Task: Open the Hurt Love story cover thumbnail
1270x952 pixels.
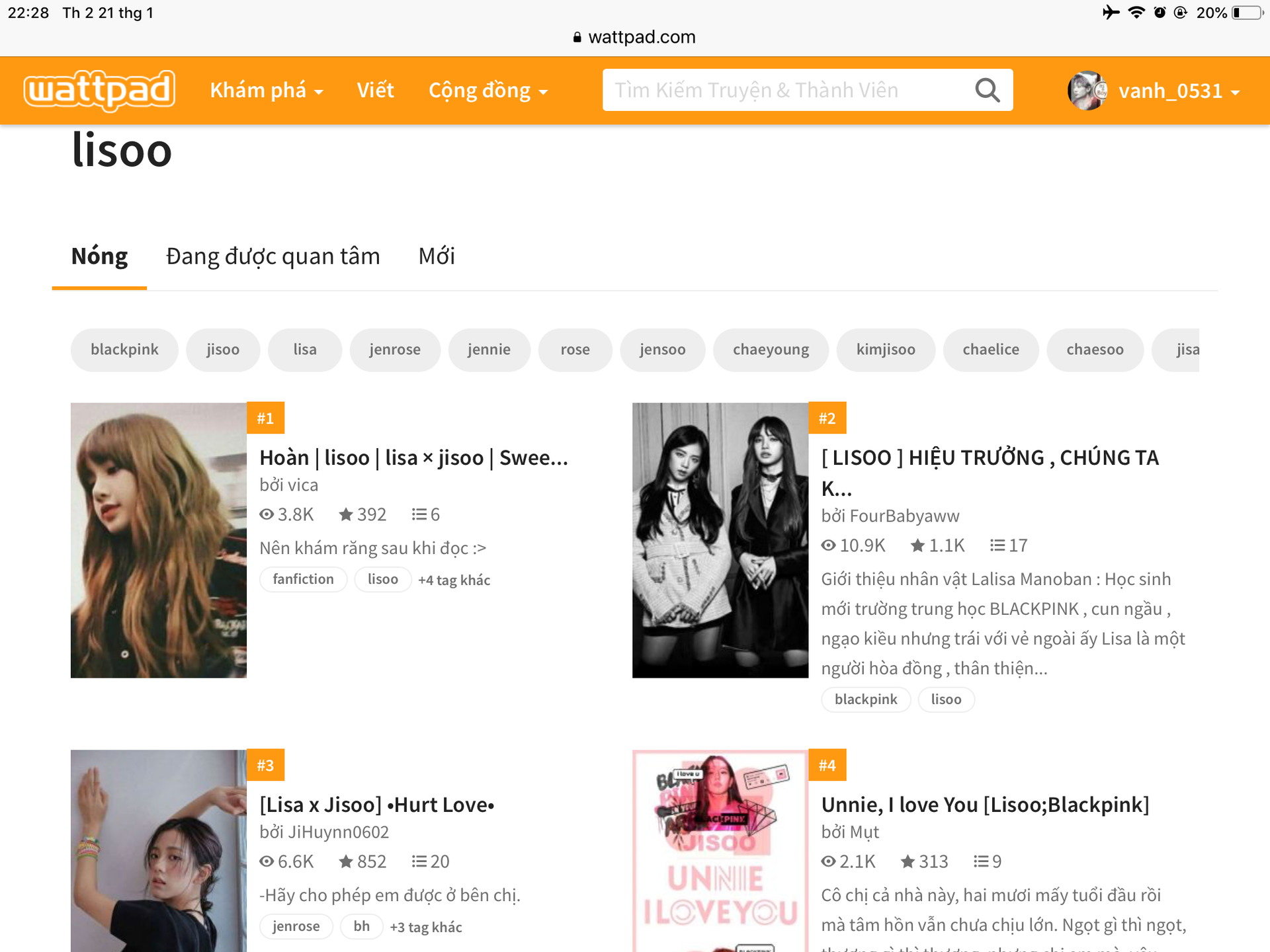Action: (x=159, y=853)
